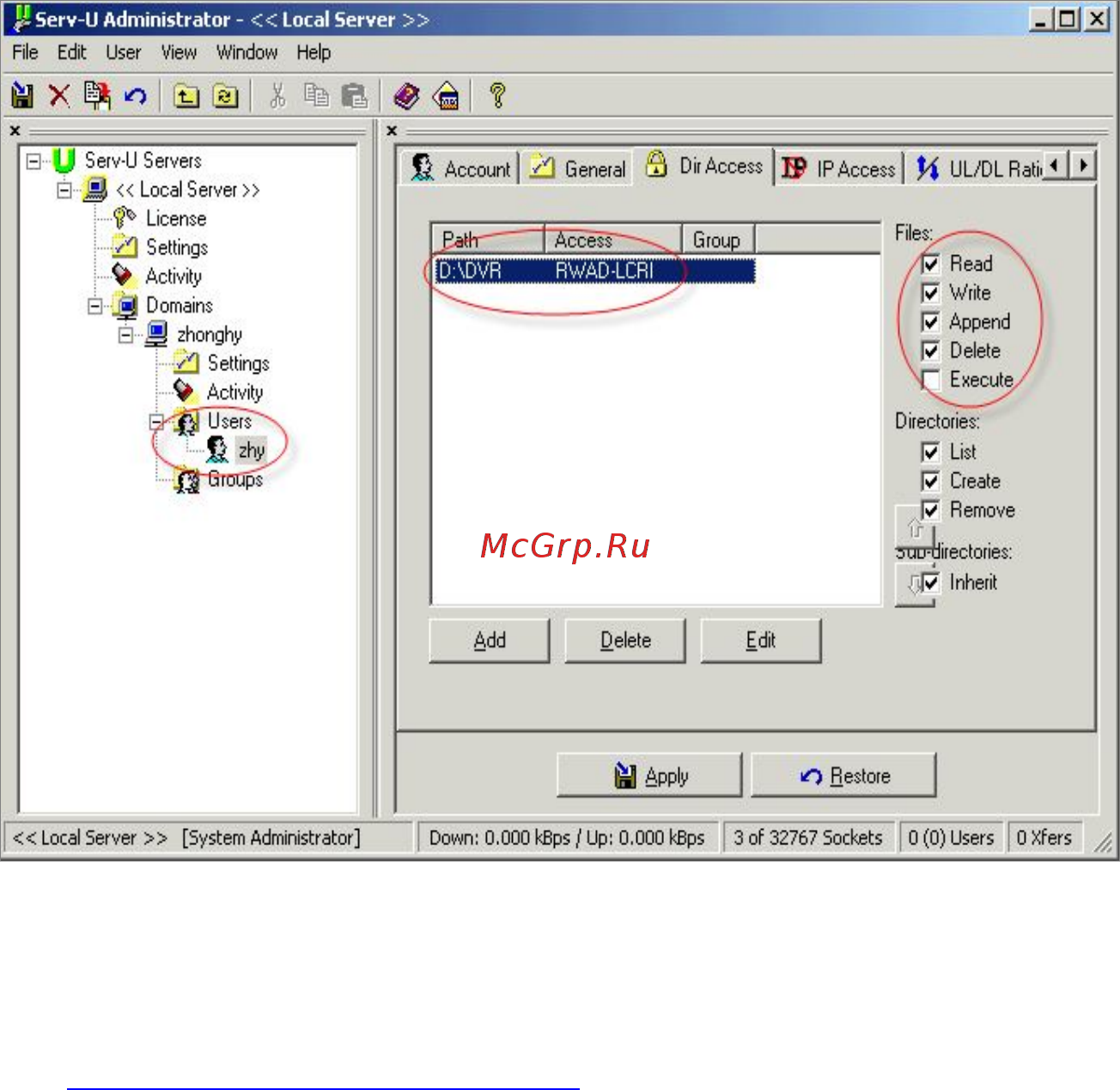Toggle the Remove directories checkbox
The width and height of the screenshot is (1120, 1090).
tap(930, 510)
